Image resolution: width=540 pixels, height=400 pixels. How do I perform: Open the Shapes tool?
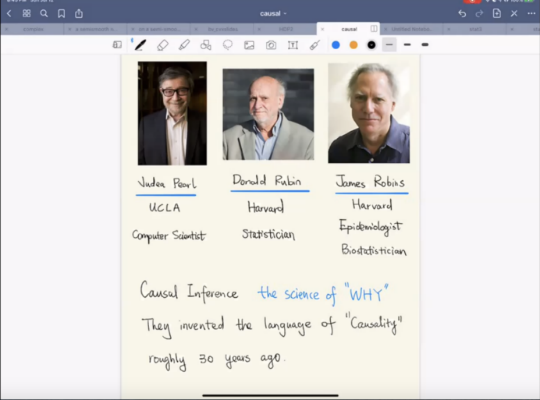tap(206, 45)
